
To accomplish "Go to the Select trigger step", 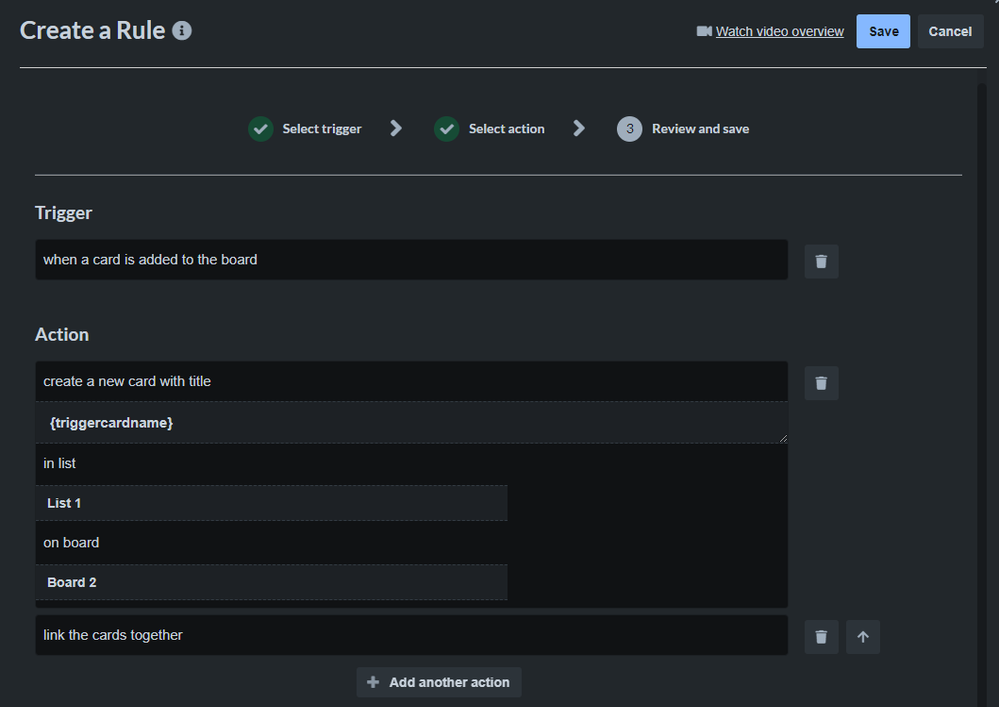I will 322,129.
